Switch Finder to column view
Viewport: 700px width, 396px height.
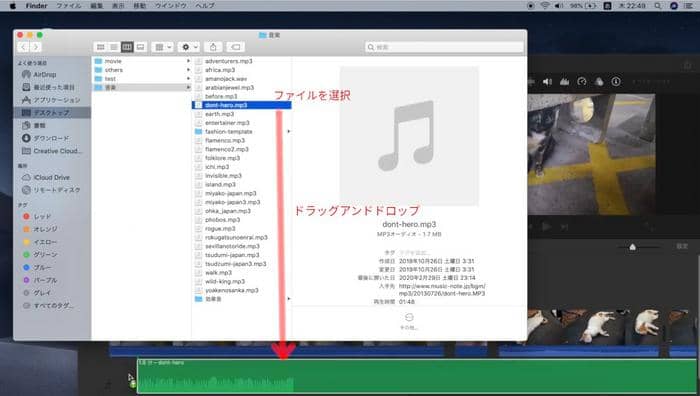[x=127, y=47]
